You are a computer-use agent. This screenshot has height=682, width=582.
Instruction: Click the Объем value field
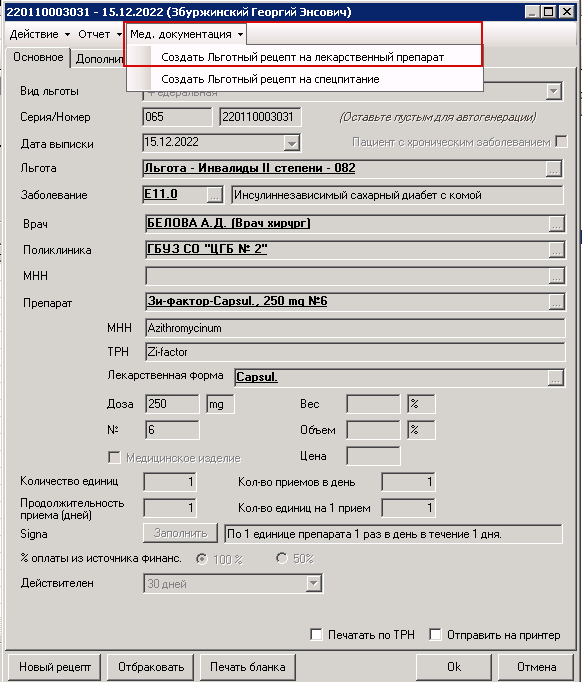point(373,430)
